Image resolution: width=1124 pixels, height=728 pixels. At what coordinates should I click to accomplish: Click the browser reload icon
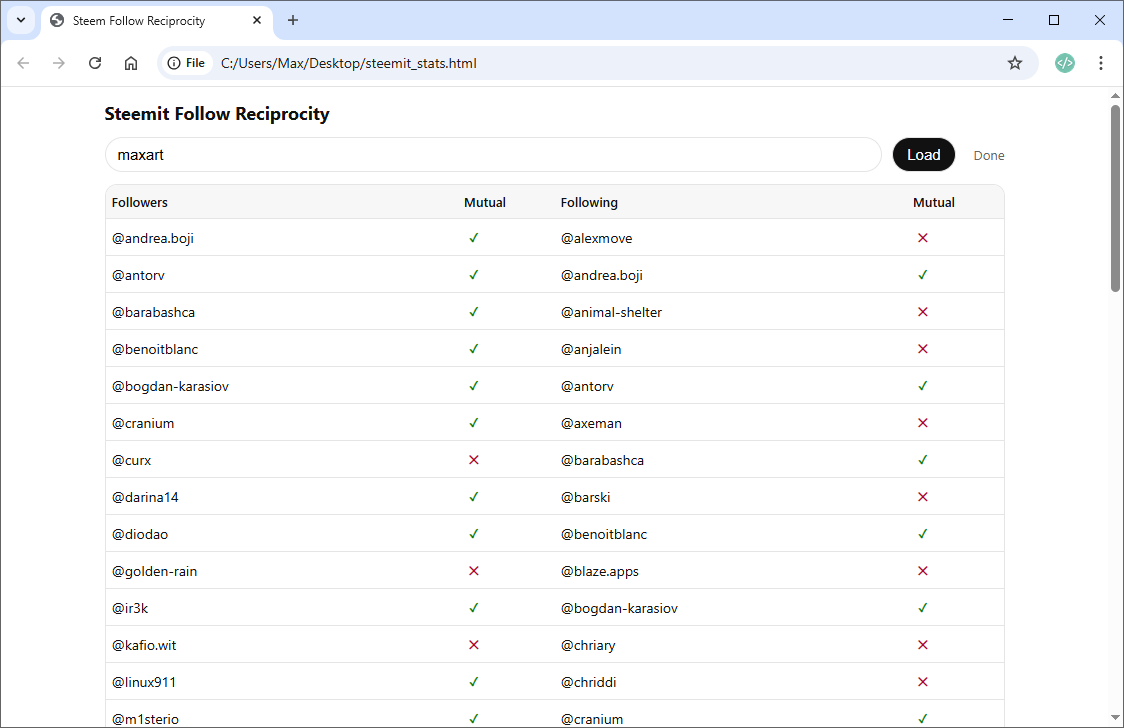click(x=95, y=63)
